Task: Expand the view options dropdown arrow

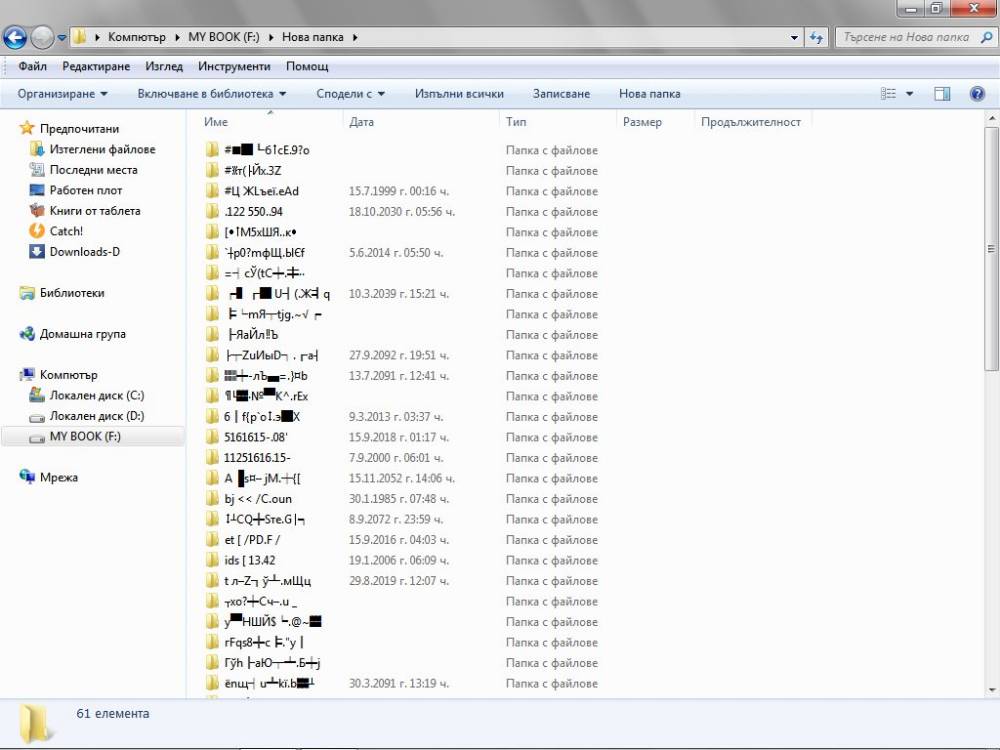Action: coord(909,94)
